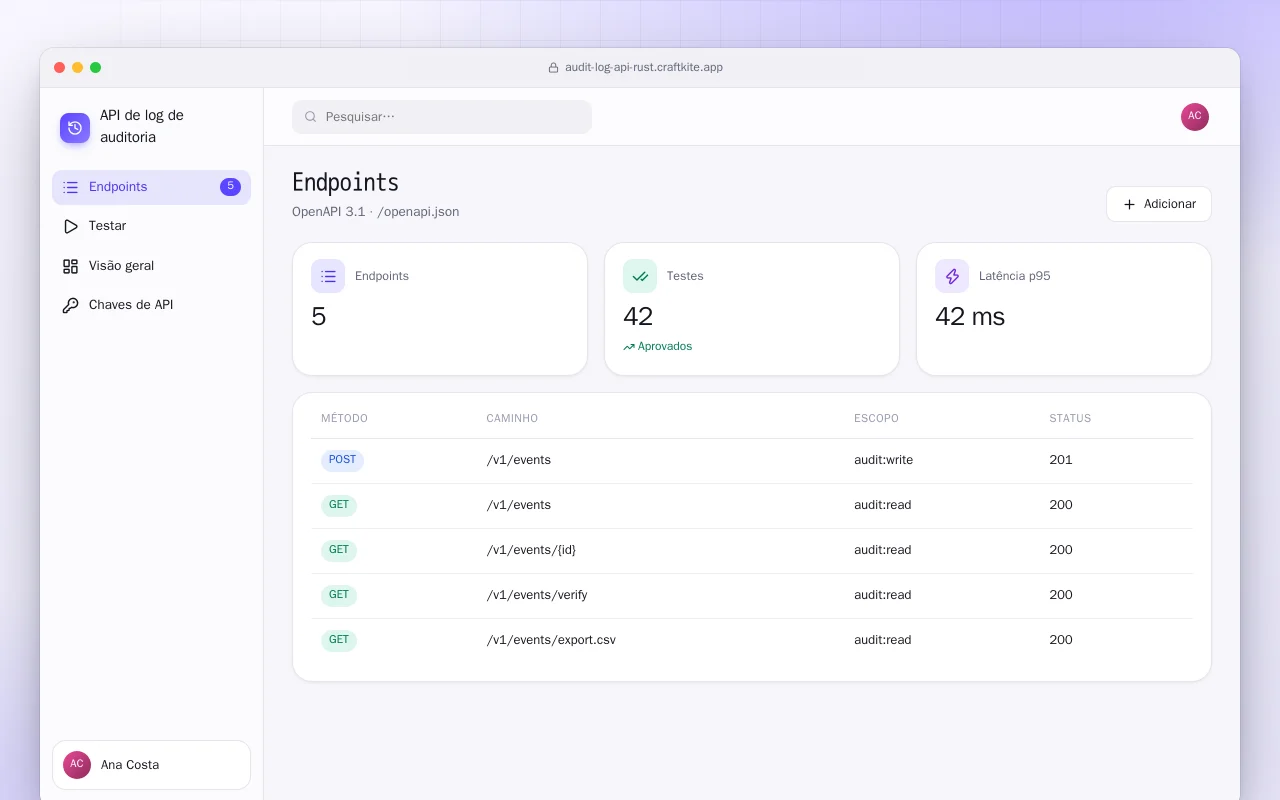
Task: Select the /v1/events/export.csv path
Action: 551,640
